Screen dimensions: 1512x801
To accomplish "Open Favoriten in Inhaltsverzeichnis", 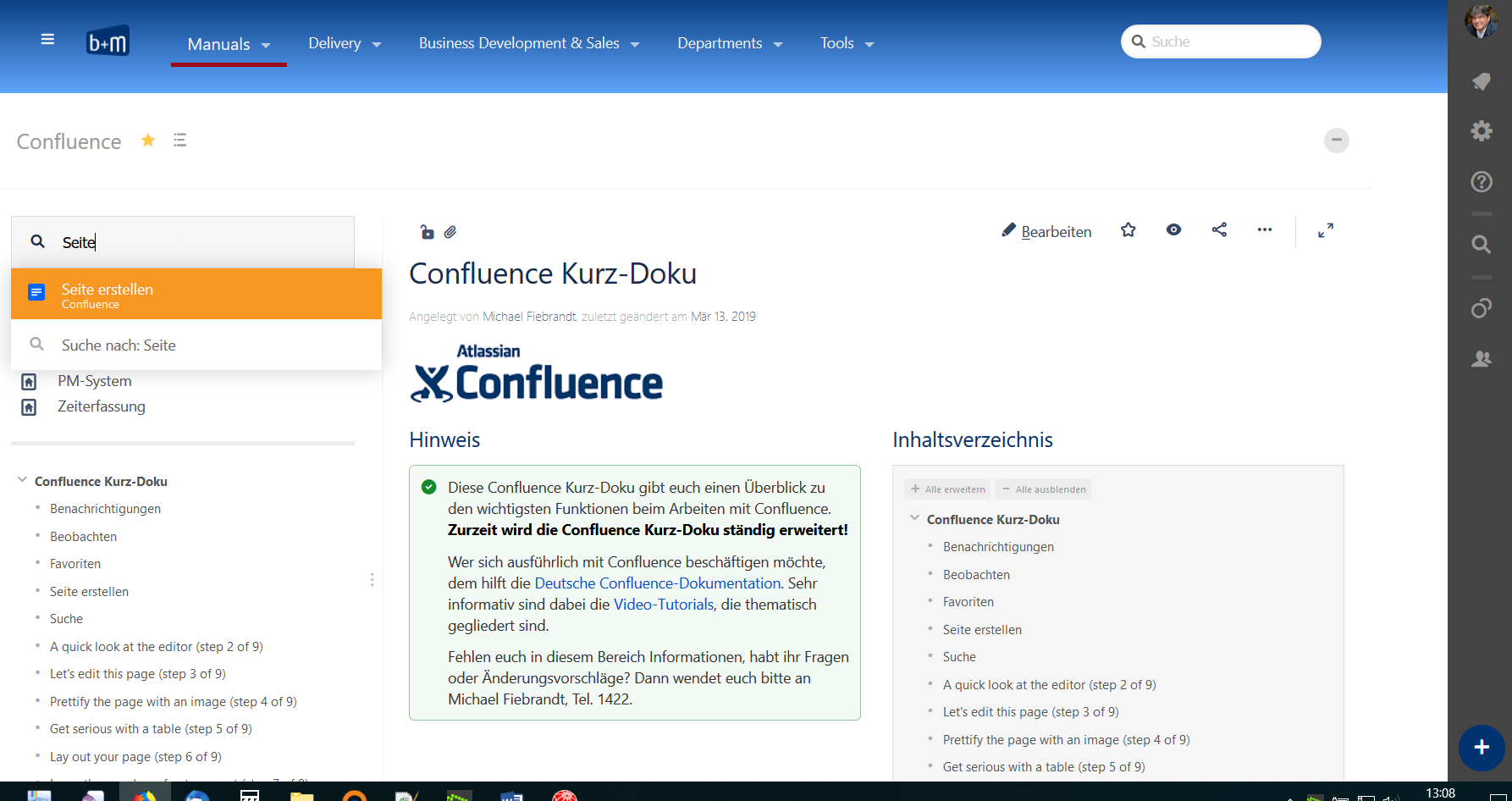I will [968, 602].
